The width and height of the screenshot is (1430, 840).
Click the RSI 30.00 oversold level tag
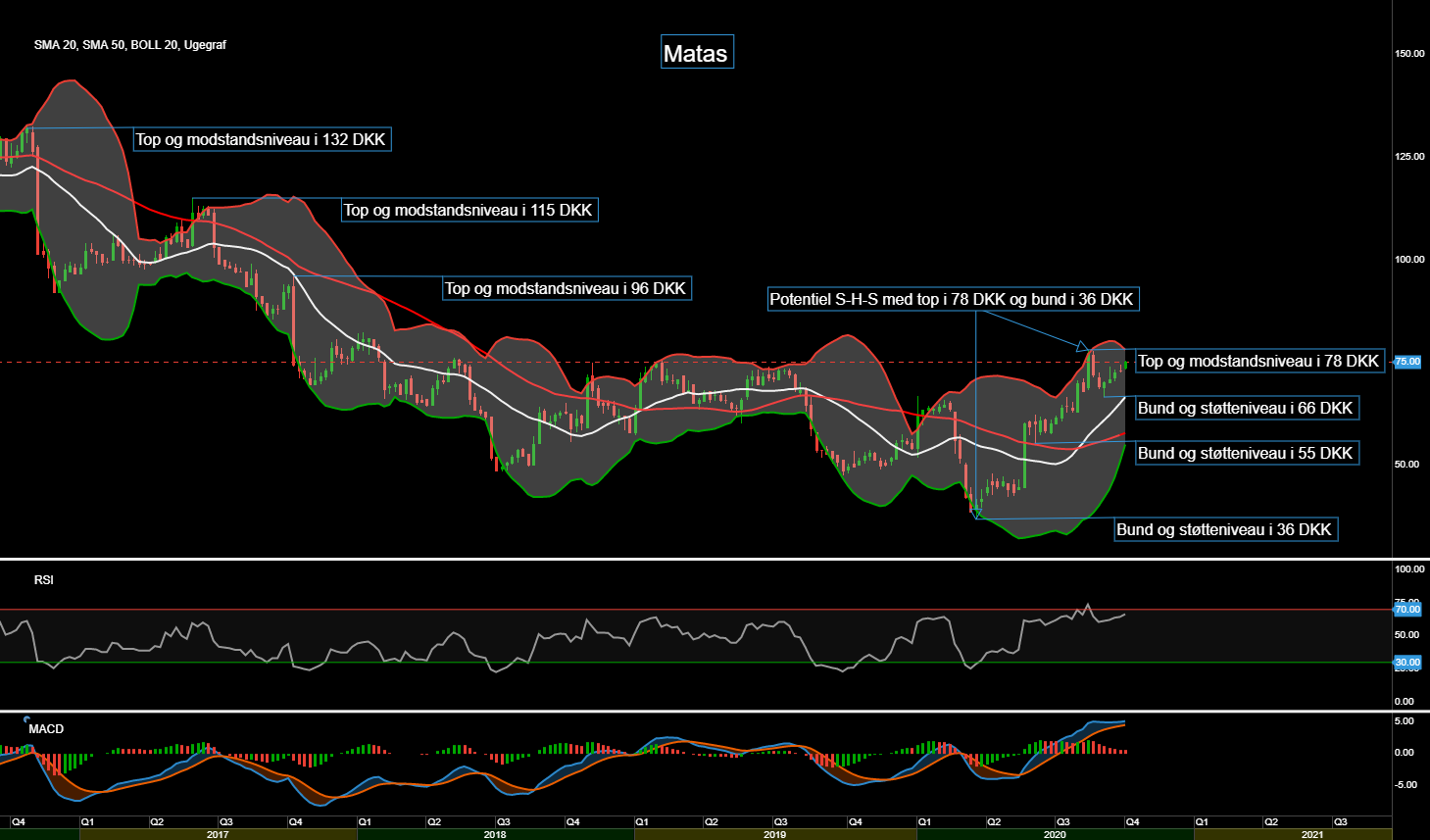[1407, 663]
